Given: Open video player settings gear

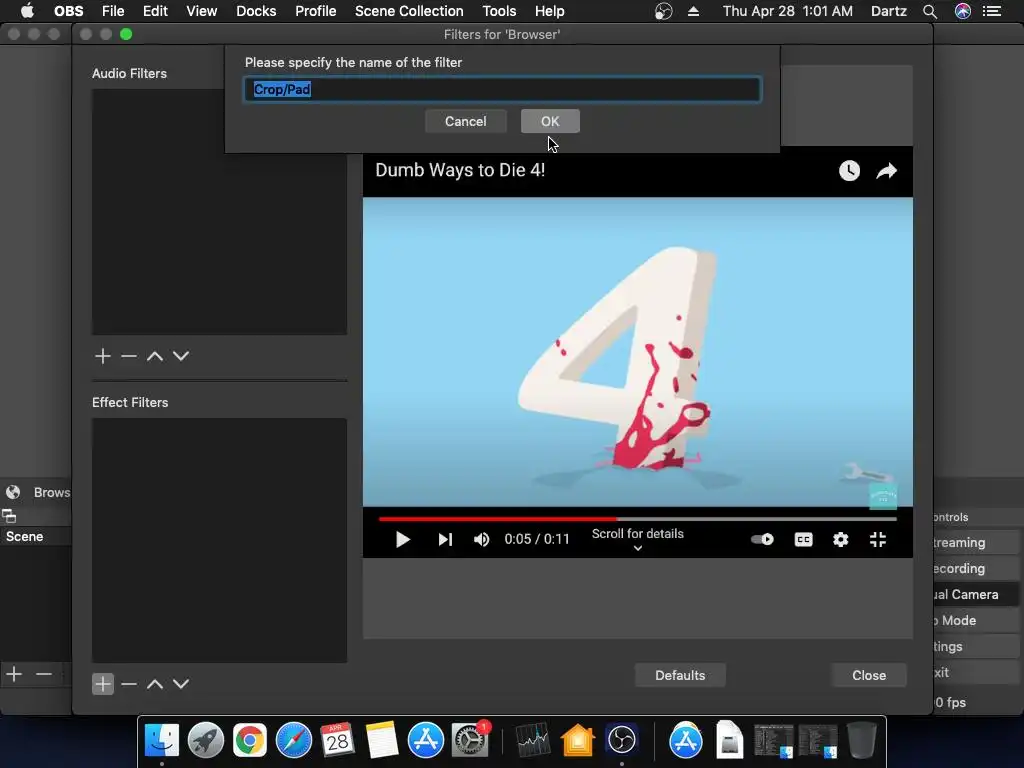Looking at the screenshot, I should point(840,539).
